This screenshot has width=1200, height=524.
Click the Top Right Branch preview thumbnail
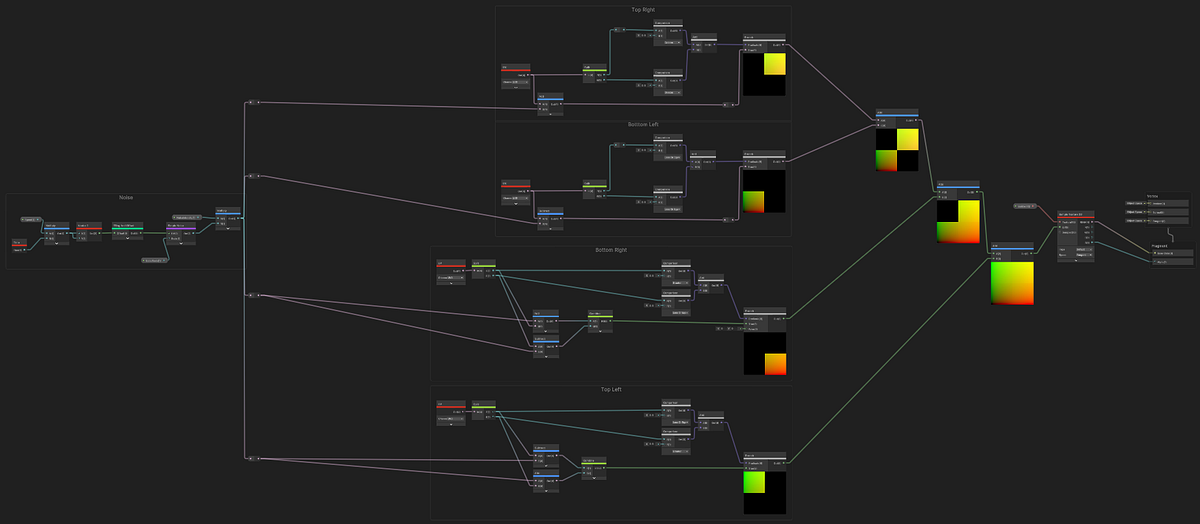tap(764, 74)
